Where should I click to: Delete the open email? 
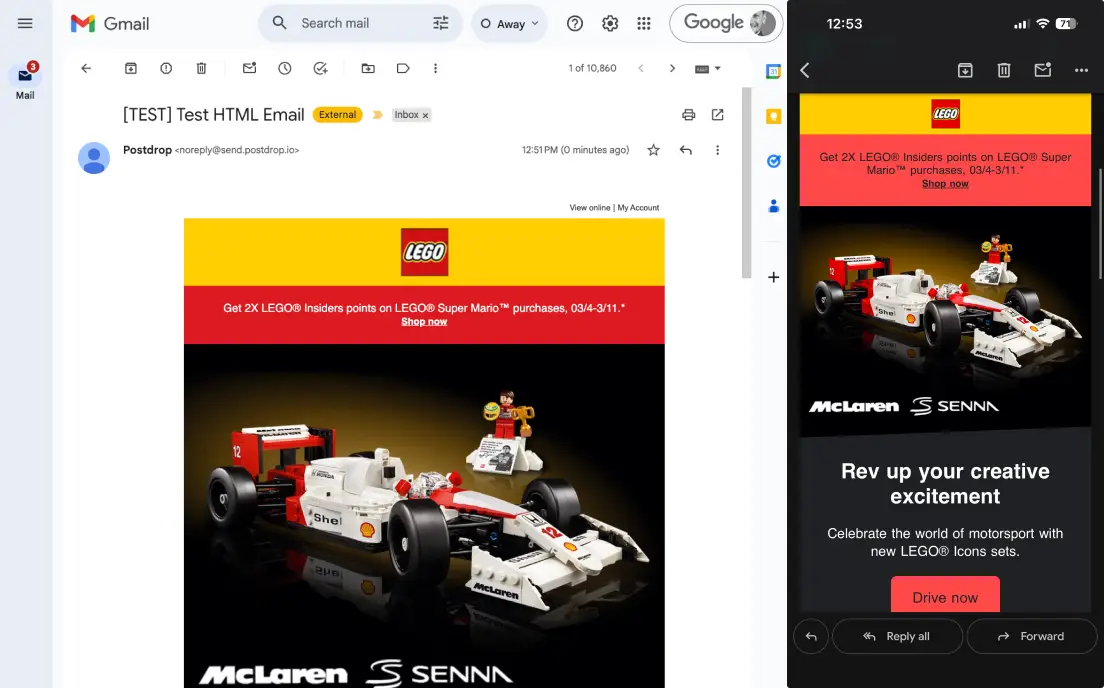coord(201,68)
